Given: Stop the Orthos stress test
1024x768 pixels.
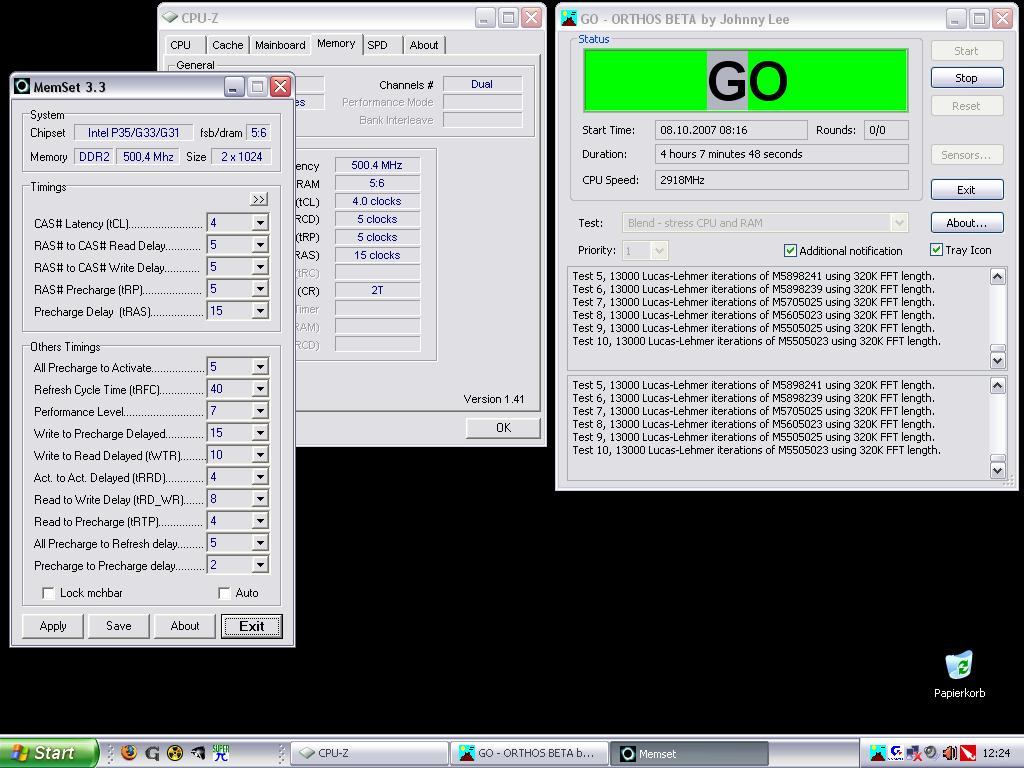Looking at the screenshot, I should (967, 78).
